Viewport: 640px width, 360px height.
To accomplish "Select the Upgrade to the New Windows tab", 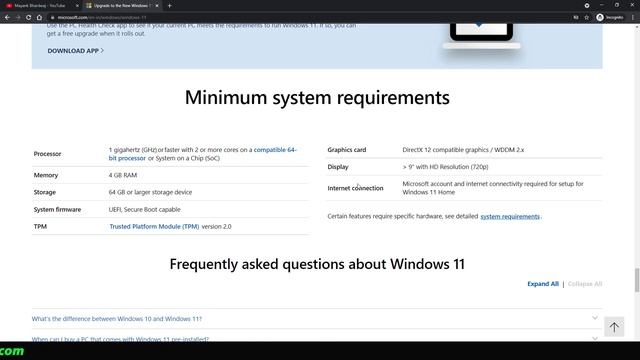I will (122, 6).
